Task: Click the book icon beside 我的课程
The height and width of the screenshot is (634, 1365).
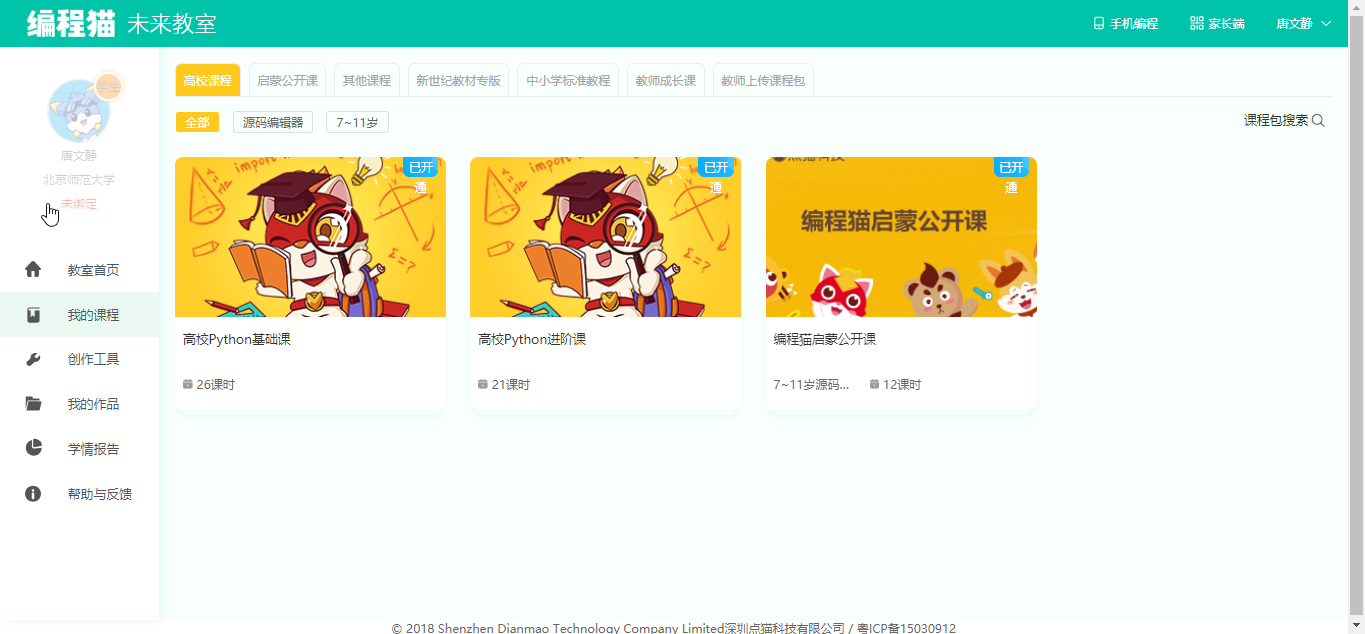Action: tap(33, 315)
